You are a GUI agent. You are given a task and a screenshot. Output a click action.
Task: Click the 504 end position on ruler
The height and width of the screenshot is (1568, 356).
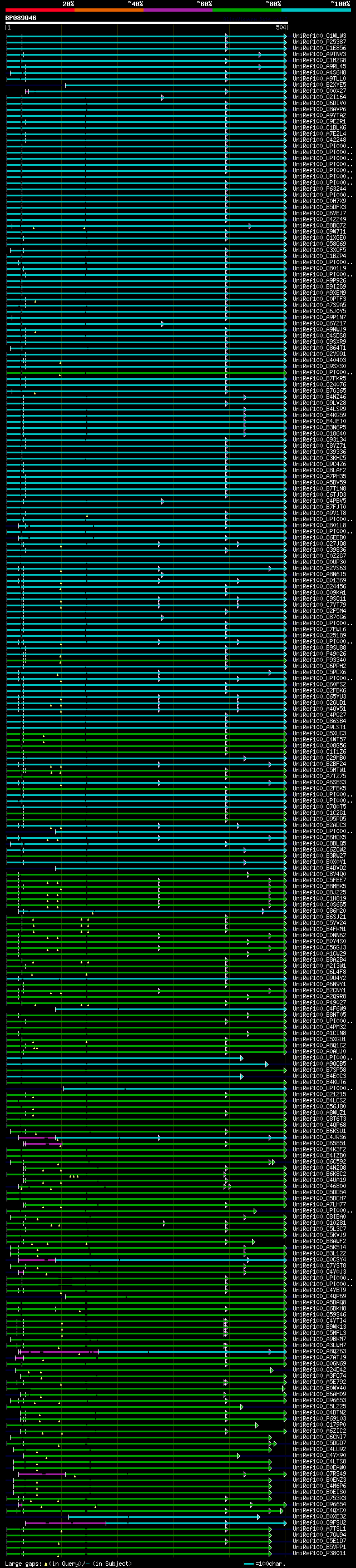pos(280,28)
